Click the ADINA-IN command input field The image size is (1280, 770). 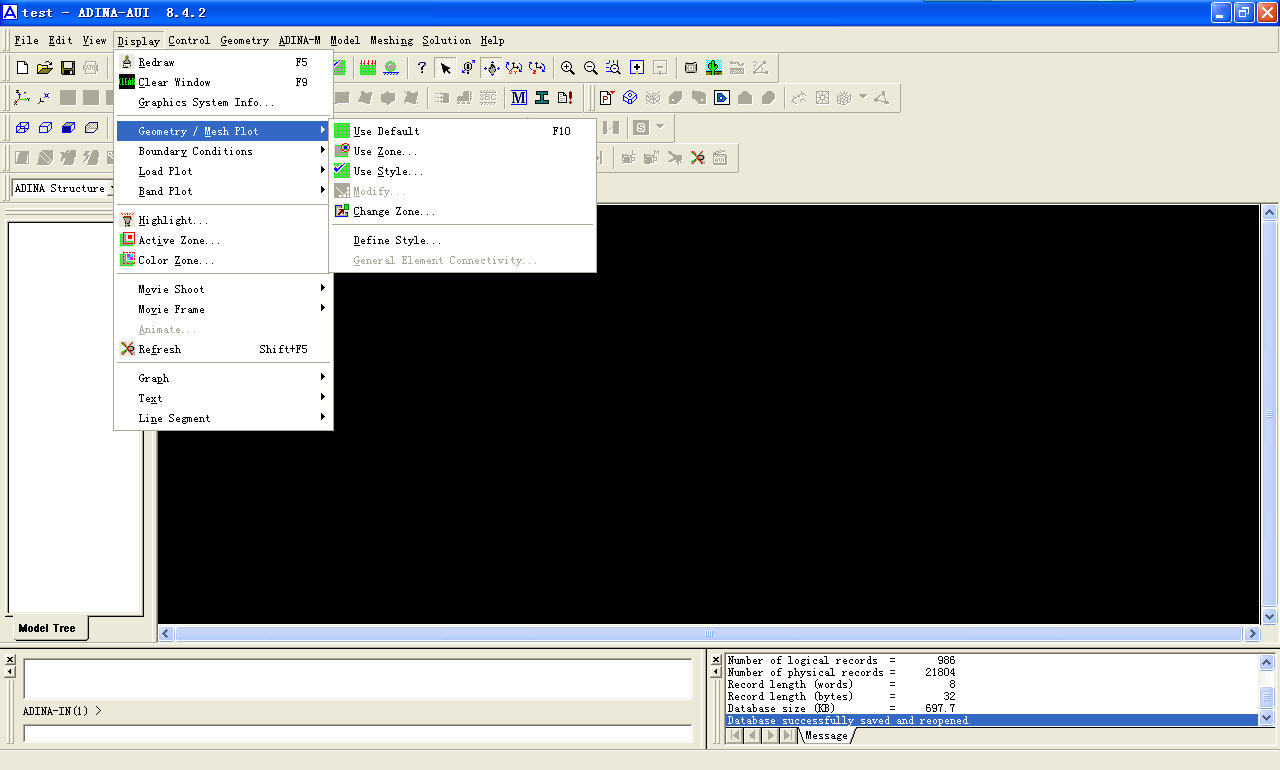click(x=357, y=732)
